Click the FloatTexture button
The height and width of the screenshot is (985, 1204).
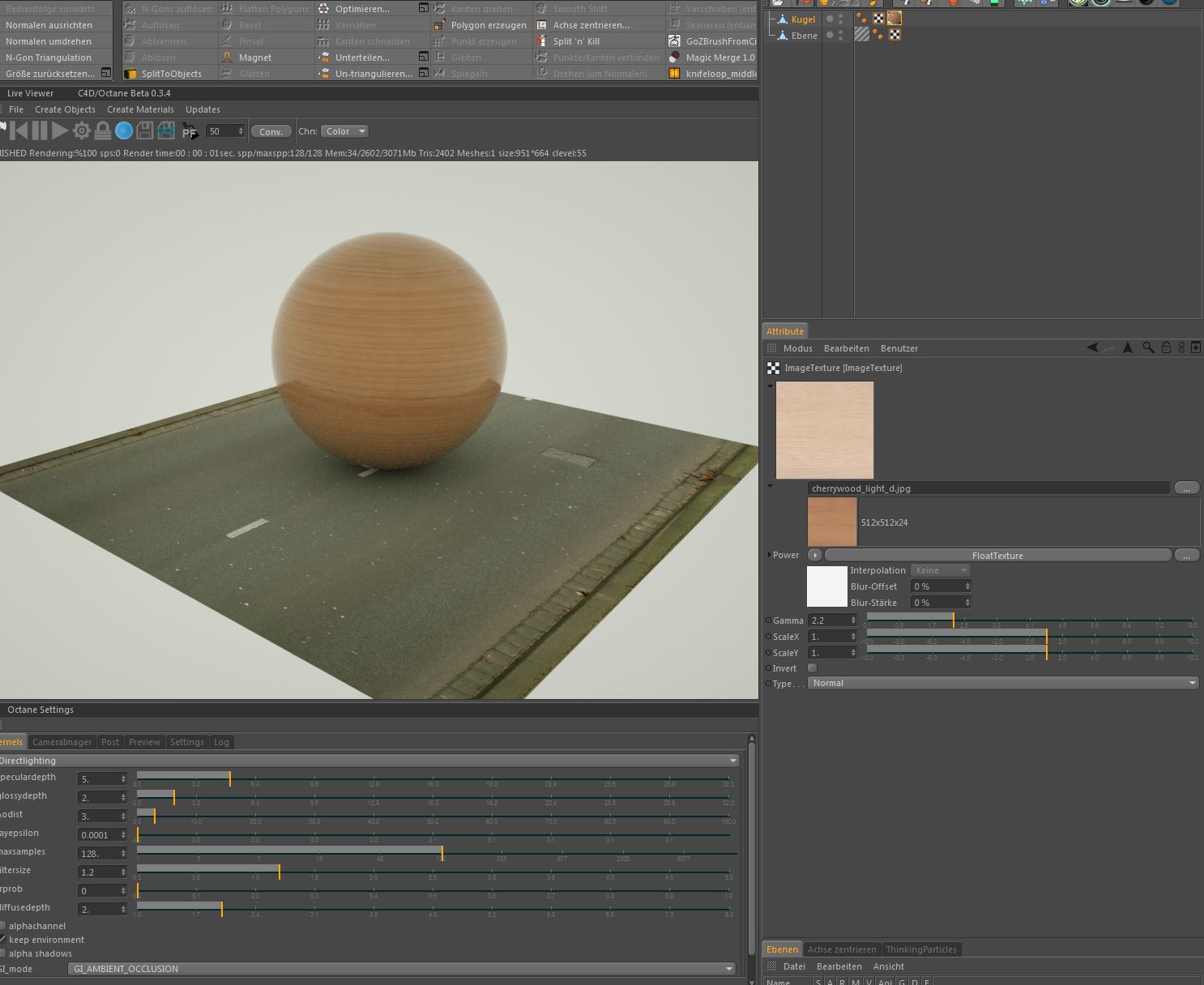997,556
